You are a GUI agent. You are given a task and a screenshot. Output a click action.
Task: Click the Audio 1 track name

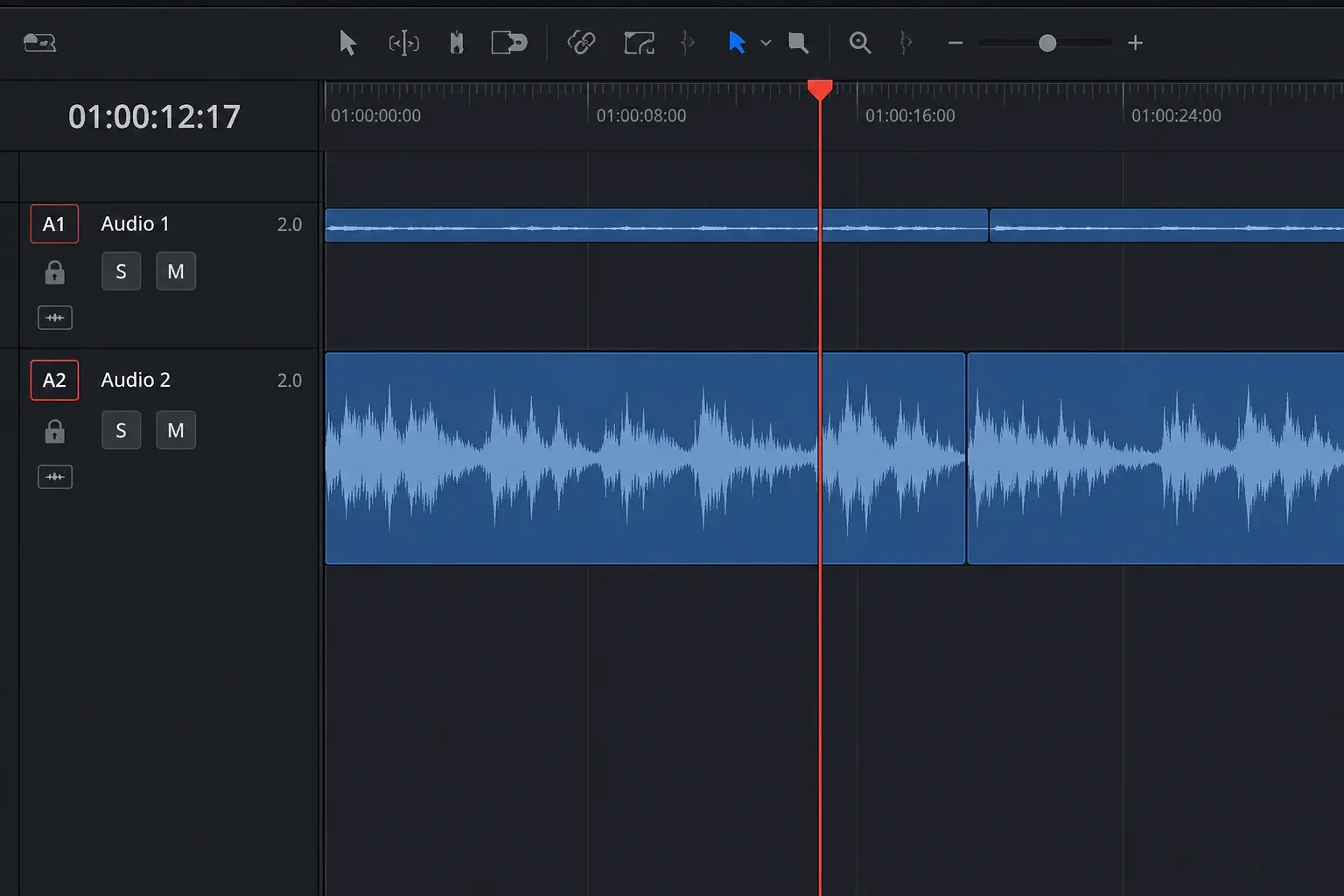tap(135, 224)
